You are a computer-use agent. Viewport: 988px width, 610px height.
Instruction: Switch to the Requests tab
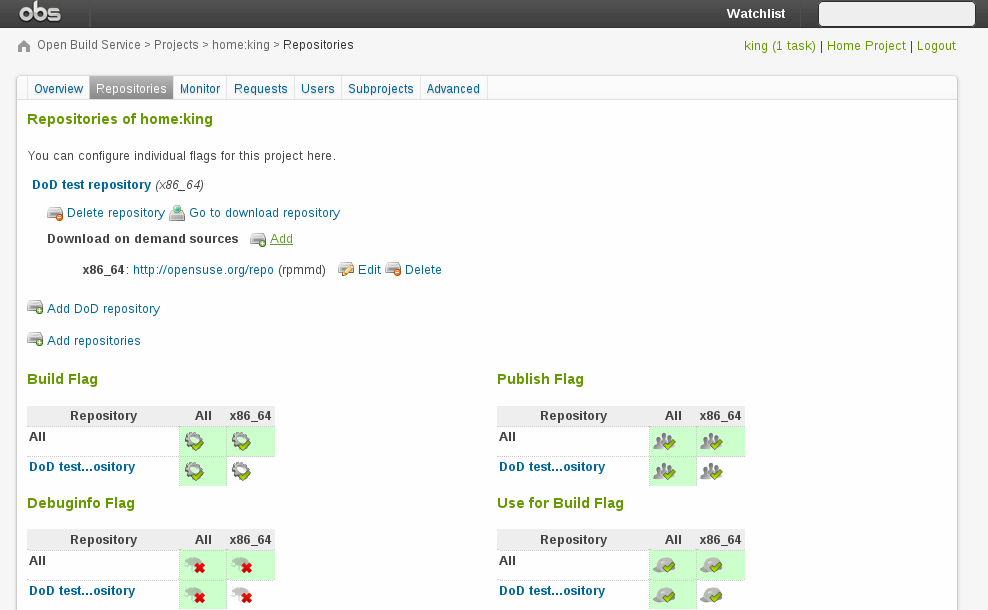tap(261, 89)
